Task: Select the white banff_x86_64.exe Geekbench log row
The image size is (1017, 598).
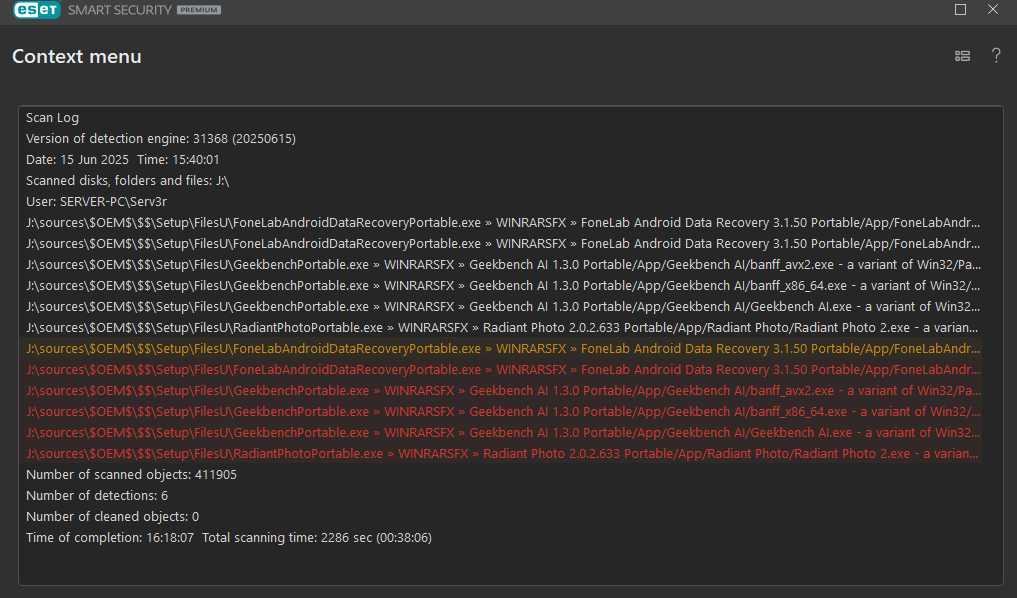Action: (503, 285)
